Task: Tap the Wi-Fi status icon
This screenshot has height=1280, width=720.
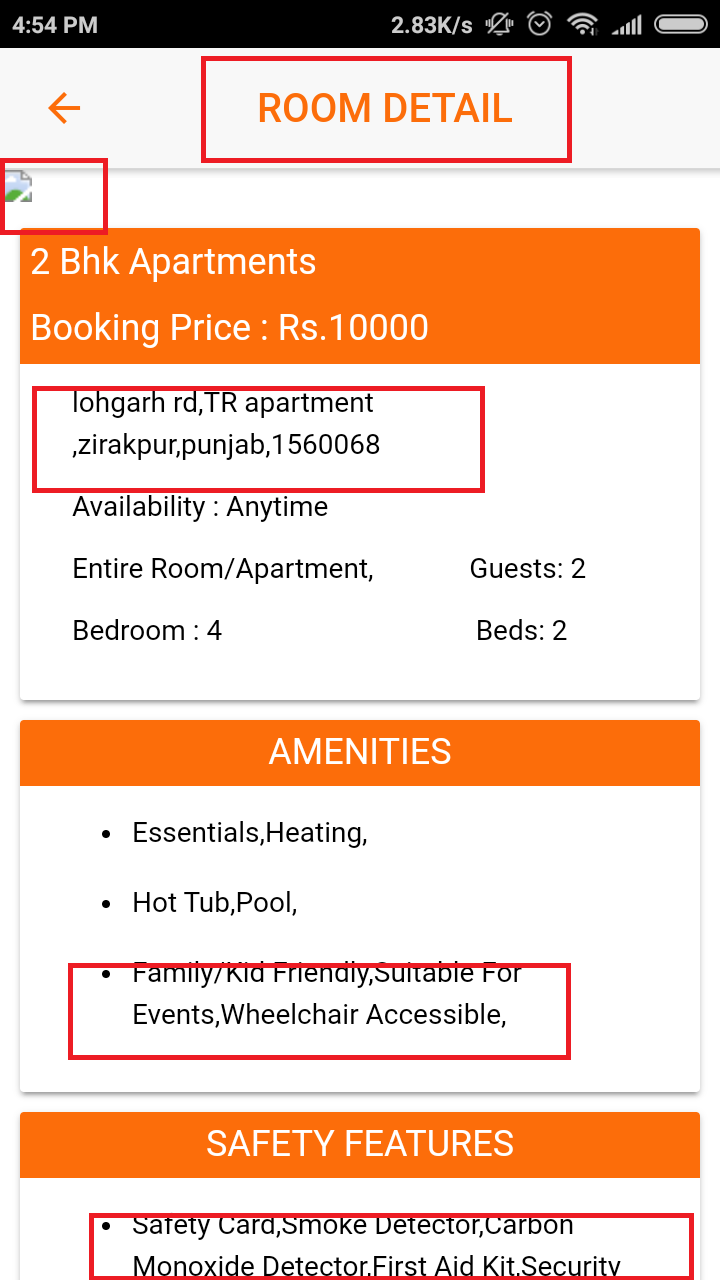Action: pos(581,24)
